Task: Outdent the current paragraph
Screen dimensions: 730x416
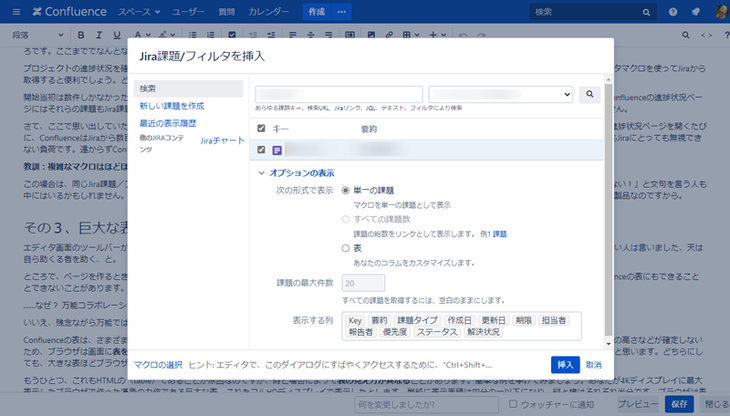Action: click(253, 35)
